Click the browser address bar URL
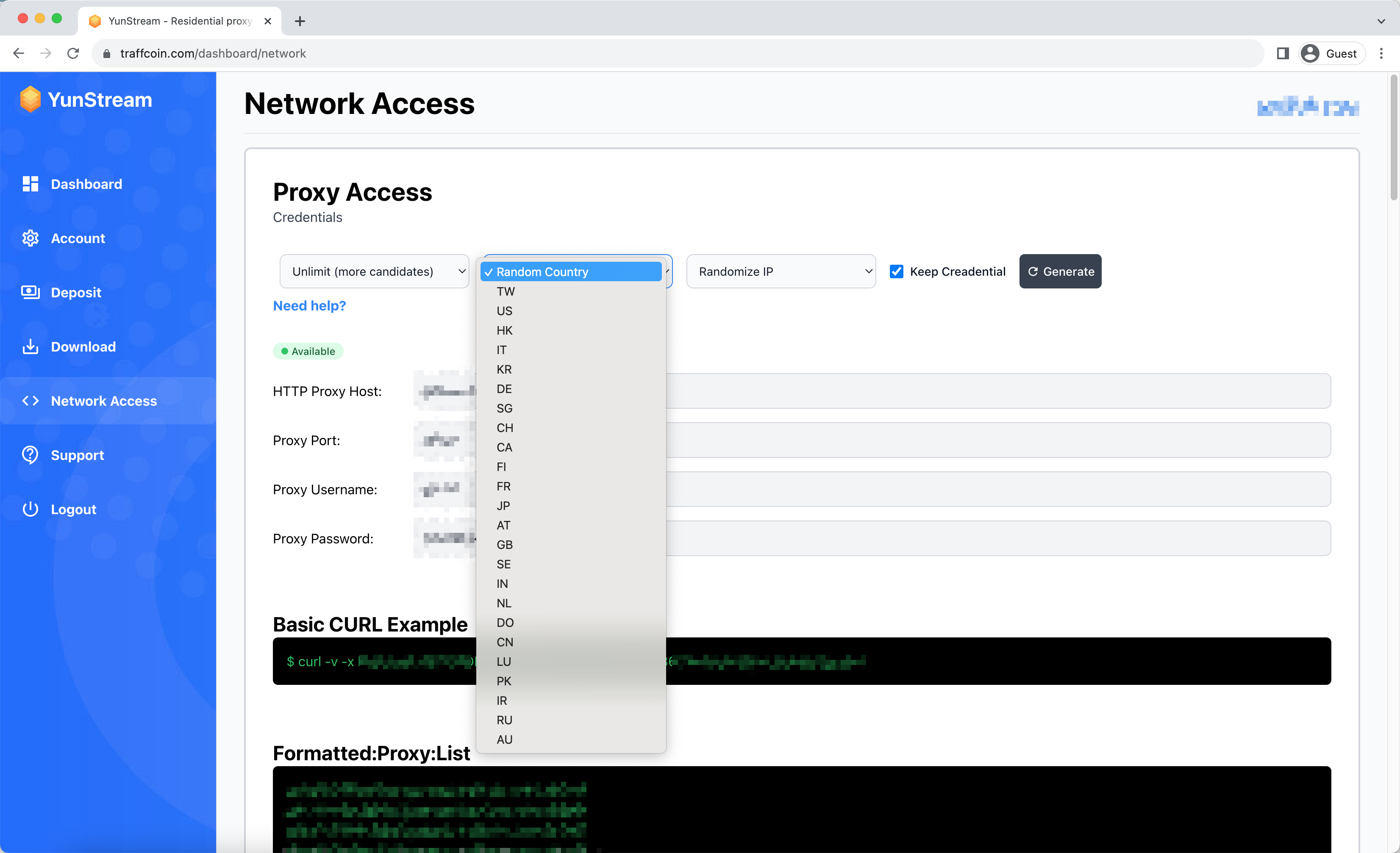 213,53
